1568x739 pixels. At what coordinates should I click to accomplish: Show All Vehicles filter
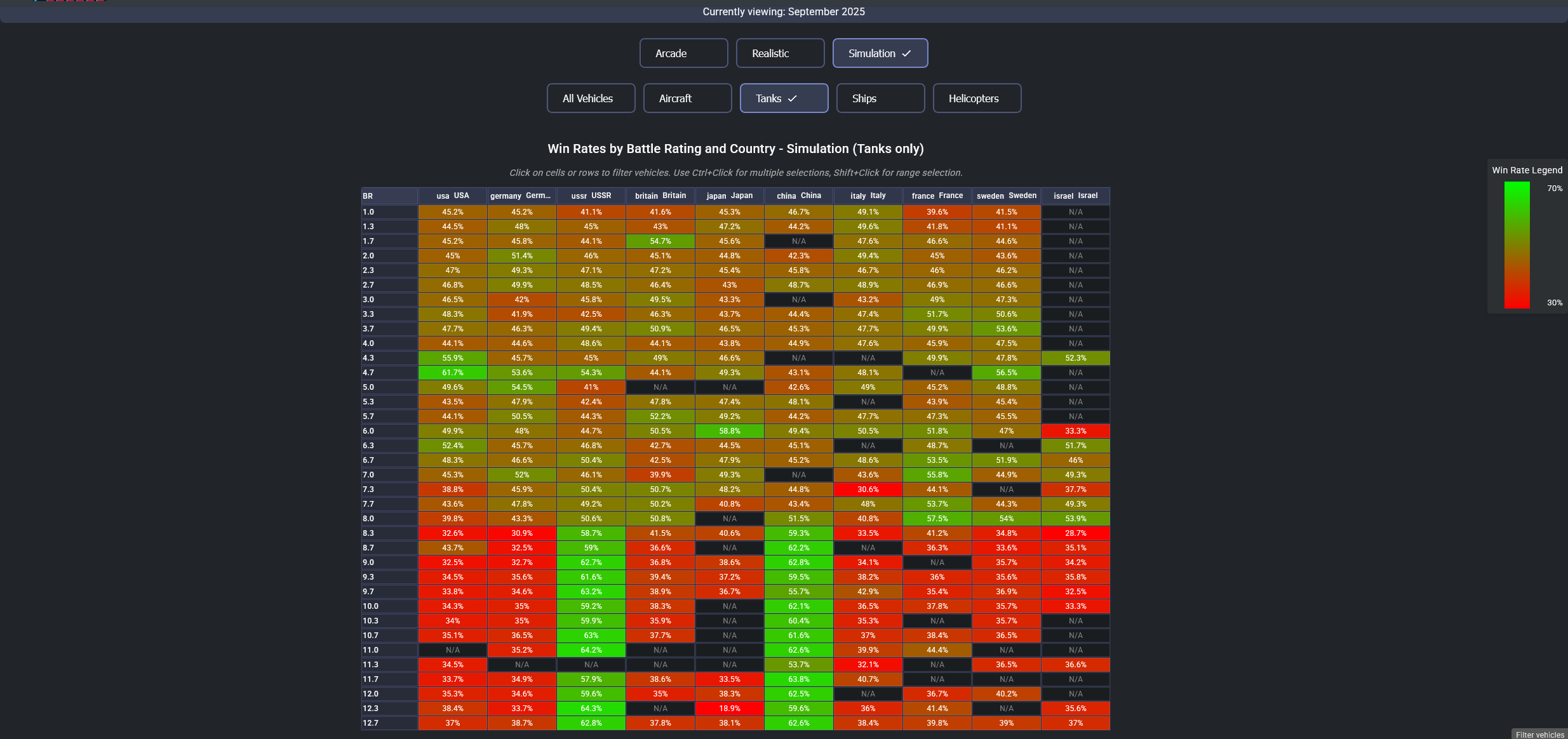tap(591, 98)
